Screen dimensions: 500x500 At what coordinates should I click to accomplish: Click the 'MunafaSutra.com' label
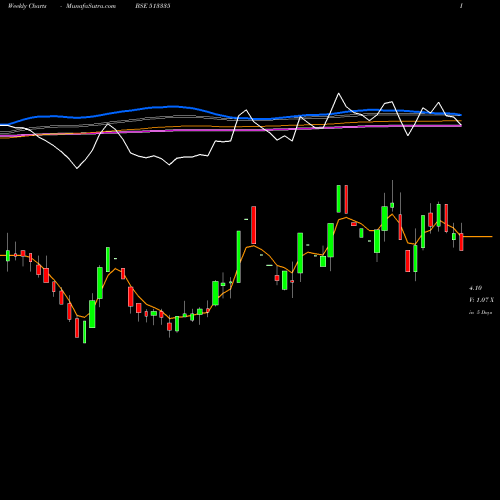[x=91, y=6]
